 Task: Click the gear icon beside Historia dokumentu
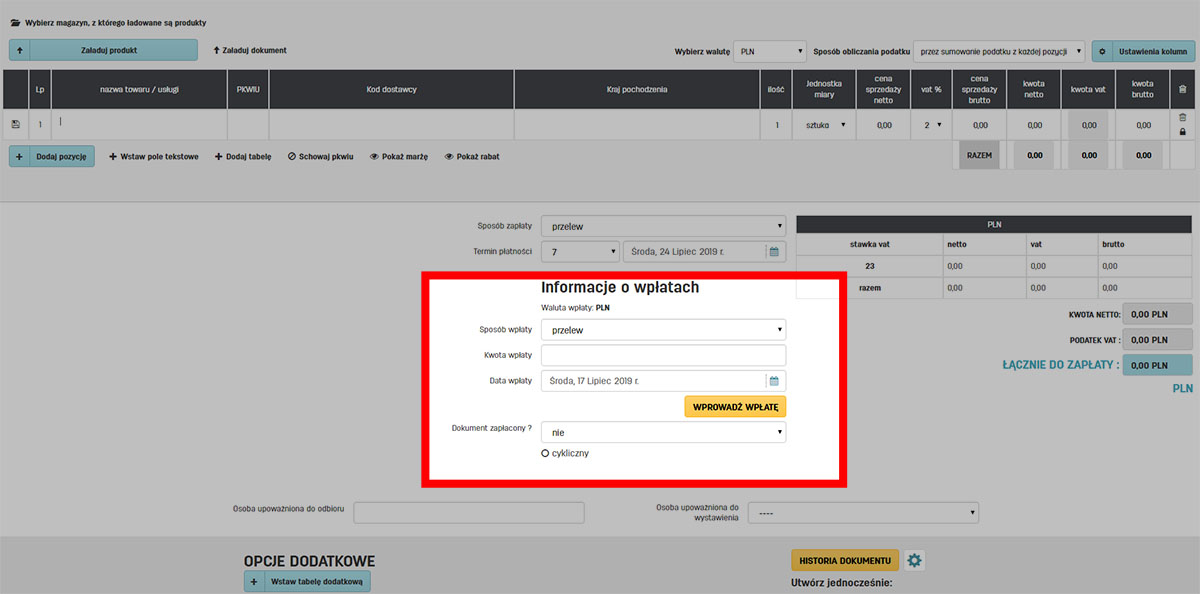coord(914,560)
